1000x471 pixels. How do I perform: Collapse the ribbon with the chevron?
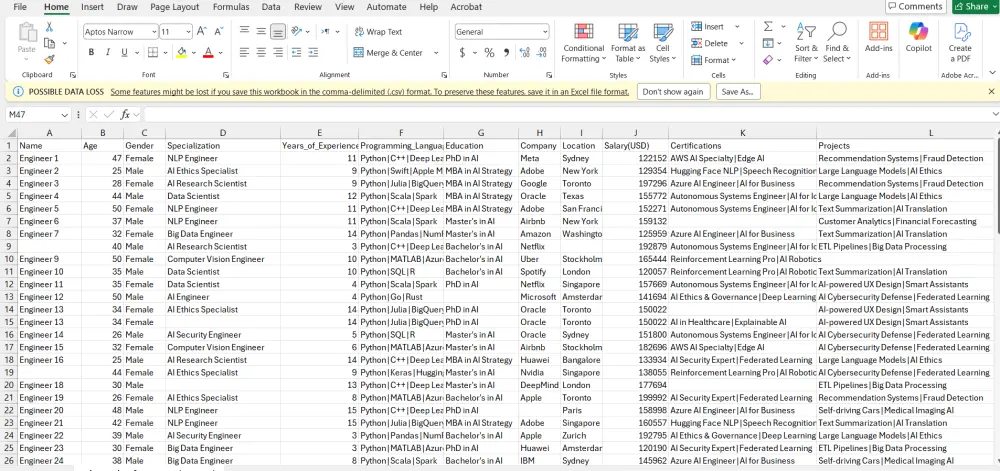click(x=992, y=73)
